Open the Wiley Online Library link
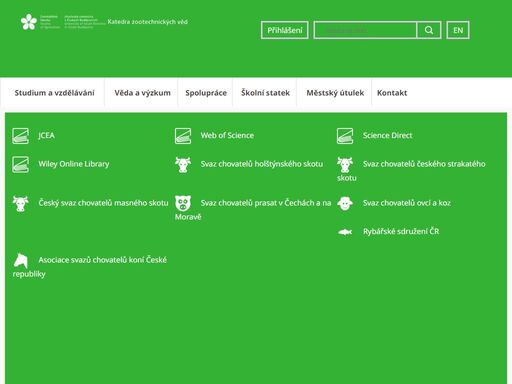Viewport: 512px width, 384px height. click(x=74, y=164)
